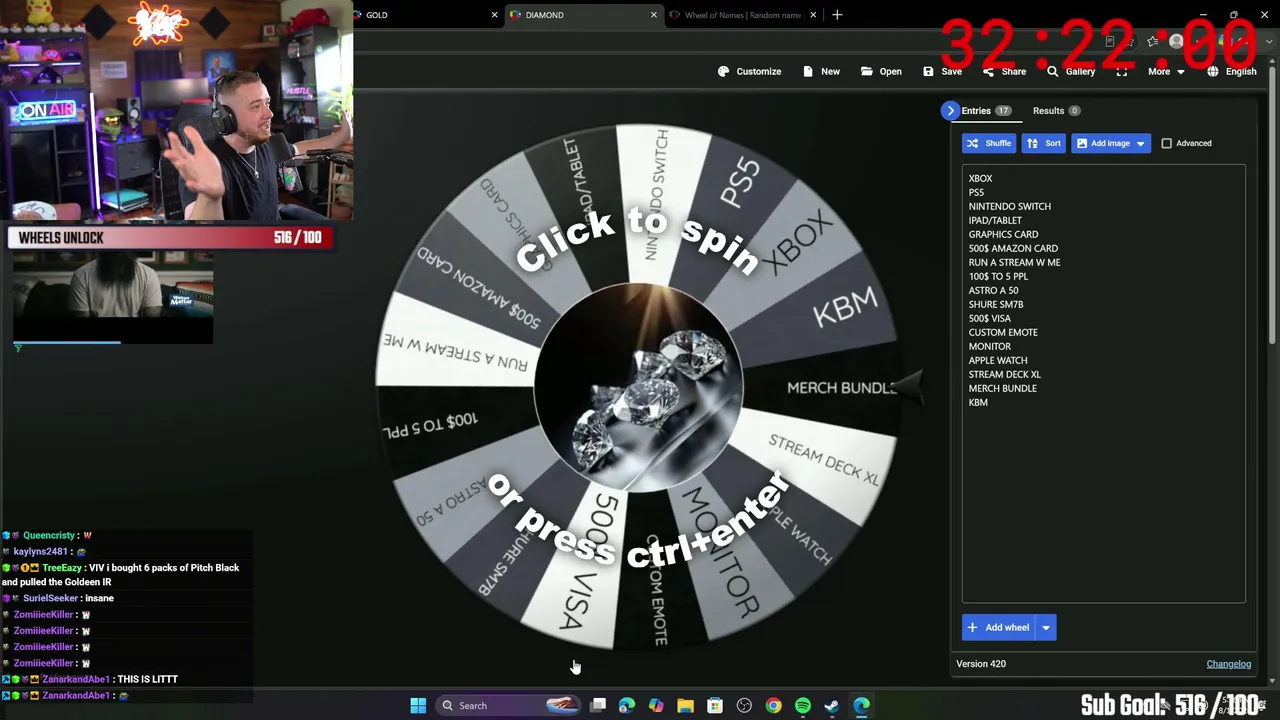Click the 'SHURE SM7B' entry text
Viewport: 1280px width, 720px height.
[996, 304]
